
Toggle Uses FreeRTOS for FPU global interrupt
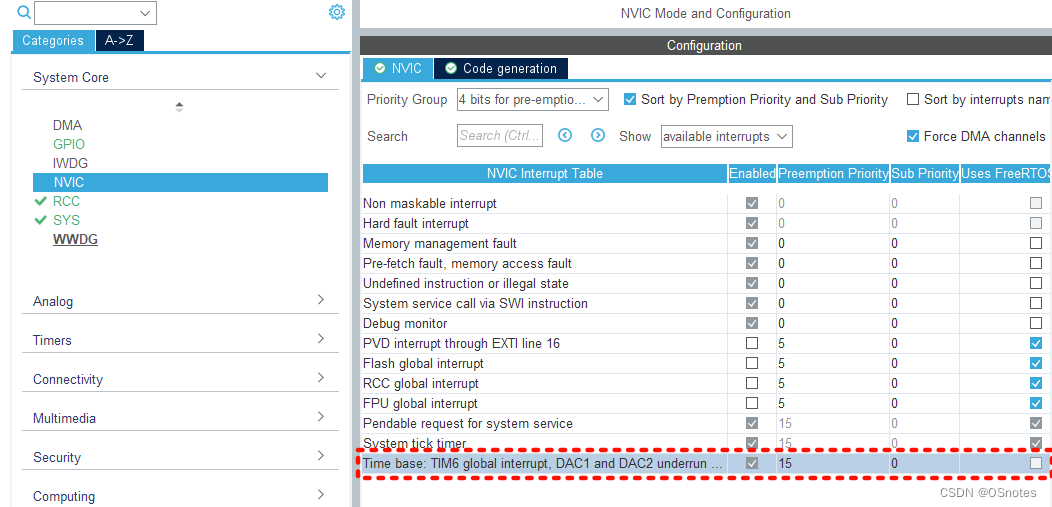[x=1036, y=403]
